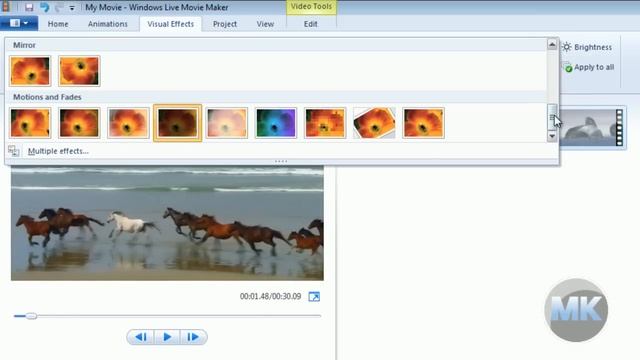Click the Previous frame button
Viewport: 640px width, 360px height.
(141, 337)
